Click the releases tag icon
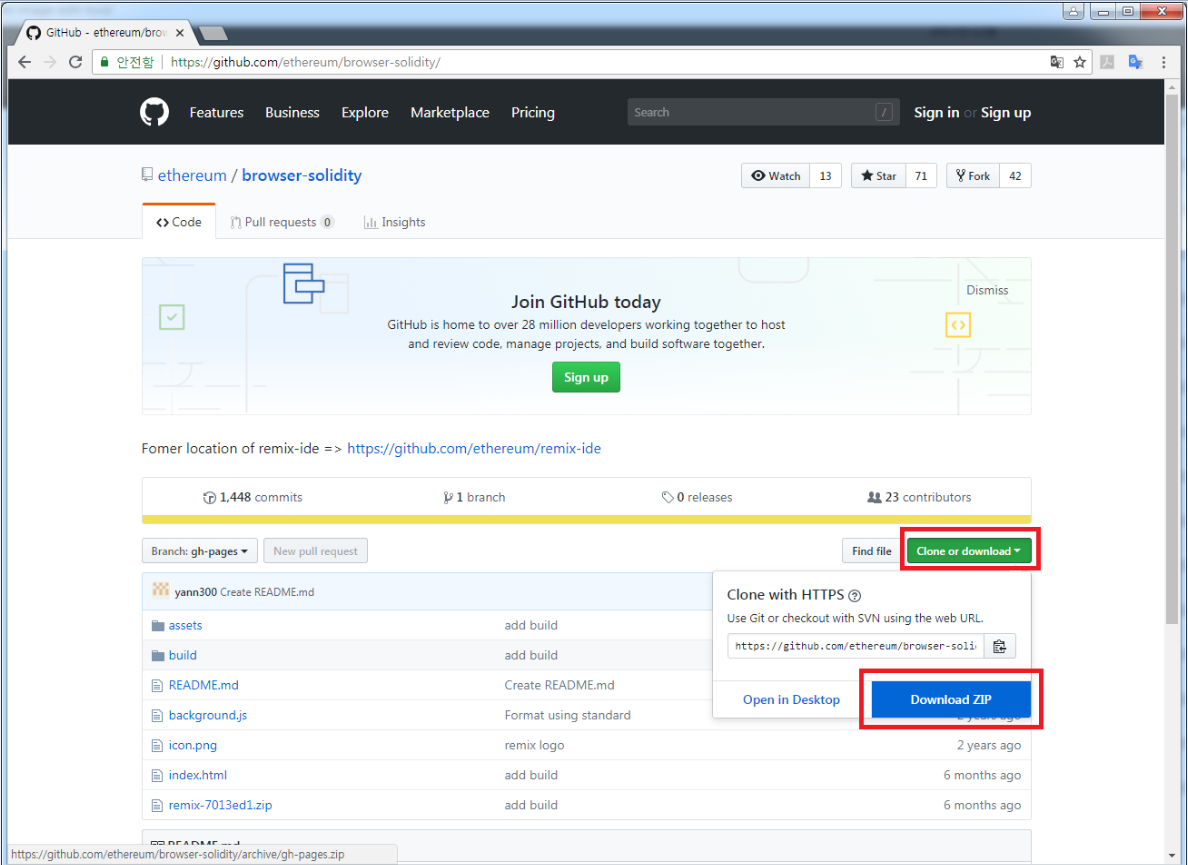Image resolution: width=1188 pixels, height=865 pixels. 668,497
